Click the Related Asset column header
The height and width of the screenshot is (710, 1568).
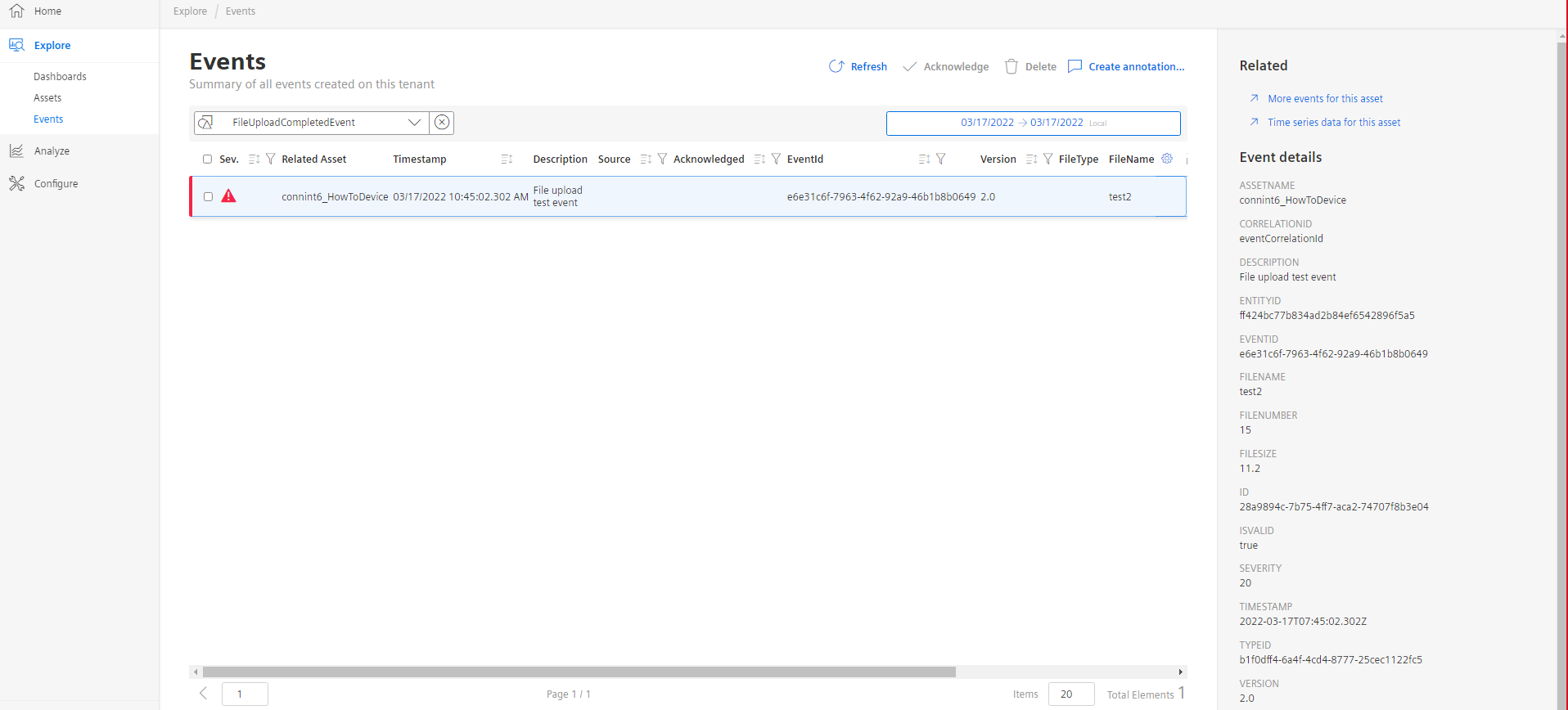click(x=313, y=160)
